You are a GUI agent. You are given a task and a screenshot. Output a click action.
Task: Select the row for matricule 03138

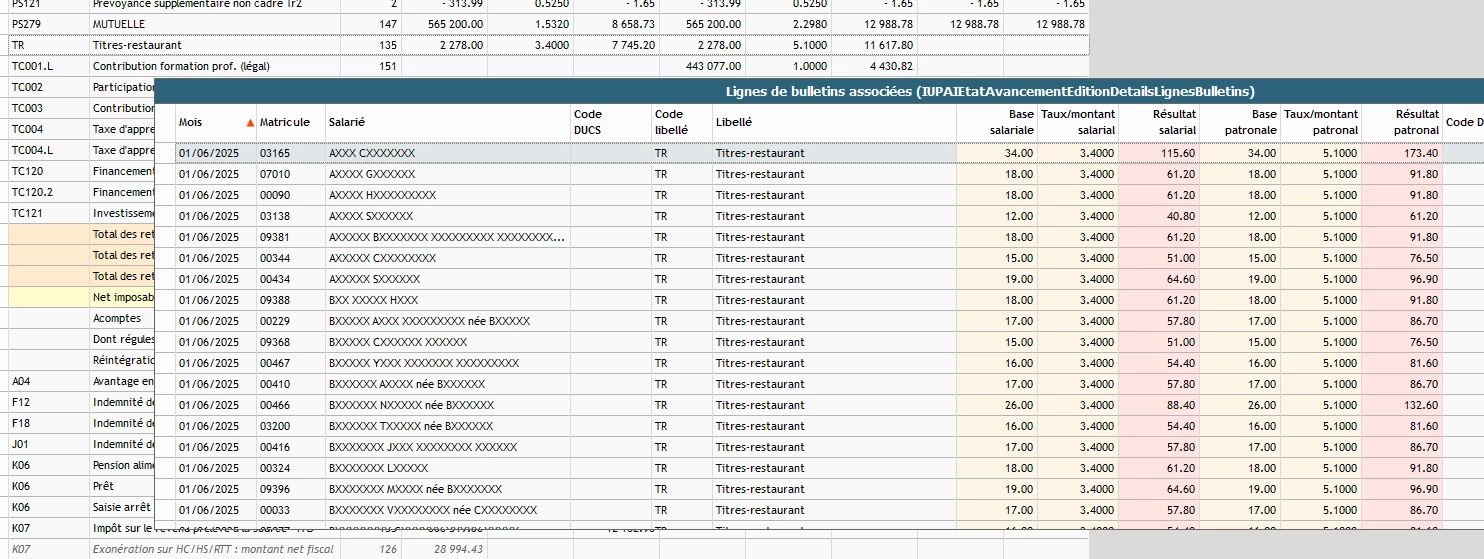coord(819,216)
